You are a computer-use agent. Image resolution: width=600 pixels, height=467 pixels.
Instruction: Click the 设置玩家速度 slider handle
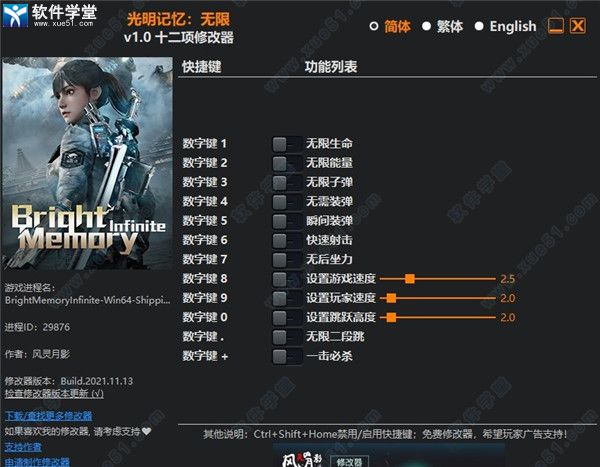point(391,298)
